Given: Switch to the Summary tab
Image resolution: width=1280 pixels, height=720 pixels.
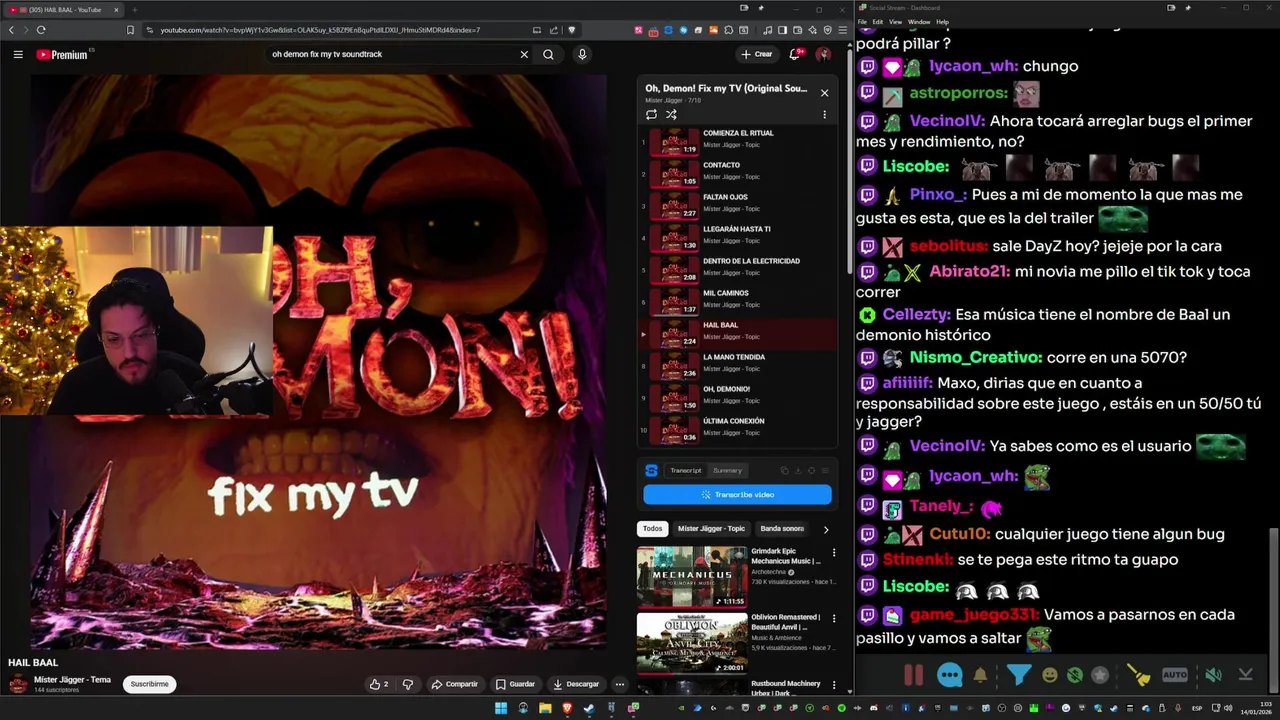Looking at the screenshot, I should point(728,471).
